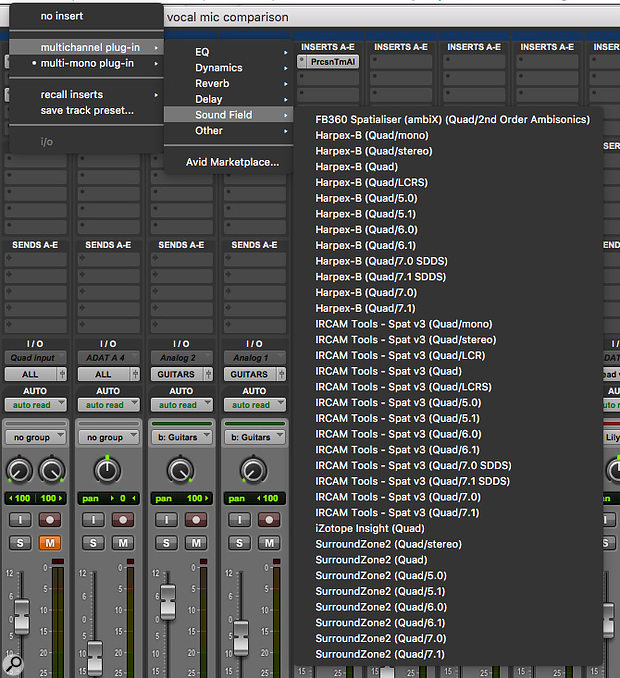Open auto read dropdown on Analog 1 track
This screenshot has width=620, height=678.
[x=255, y=405]
